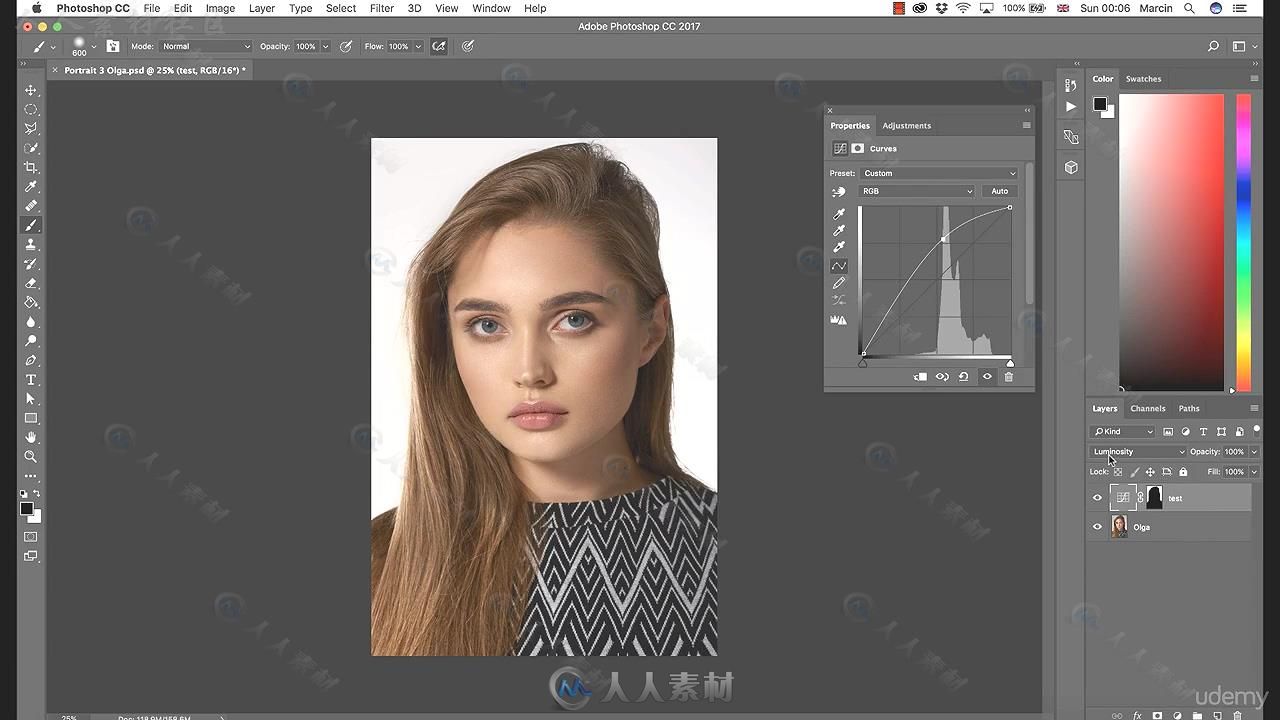Toggle visibility of the test layer
This screenshot has height=720, width=1280.
click(1097, 498)
